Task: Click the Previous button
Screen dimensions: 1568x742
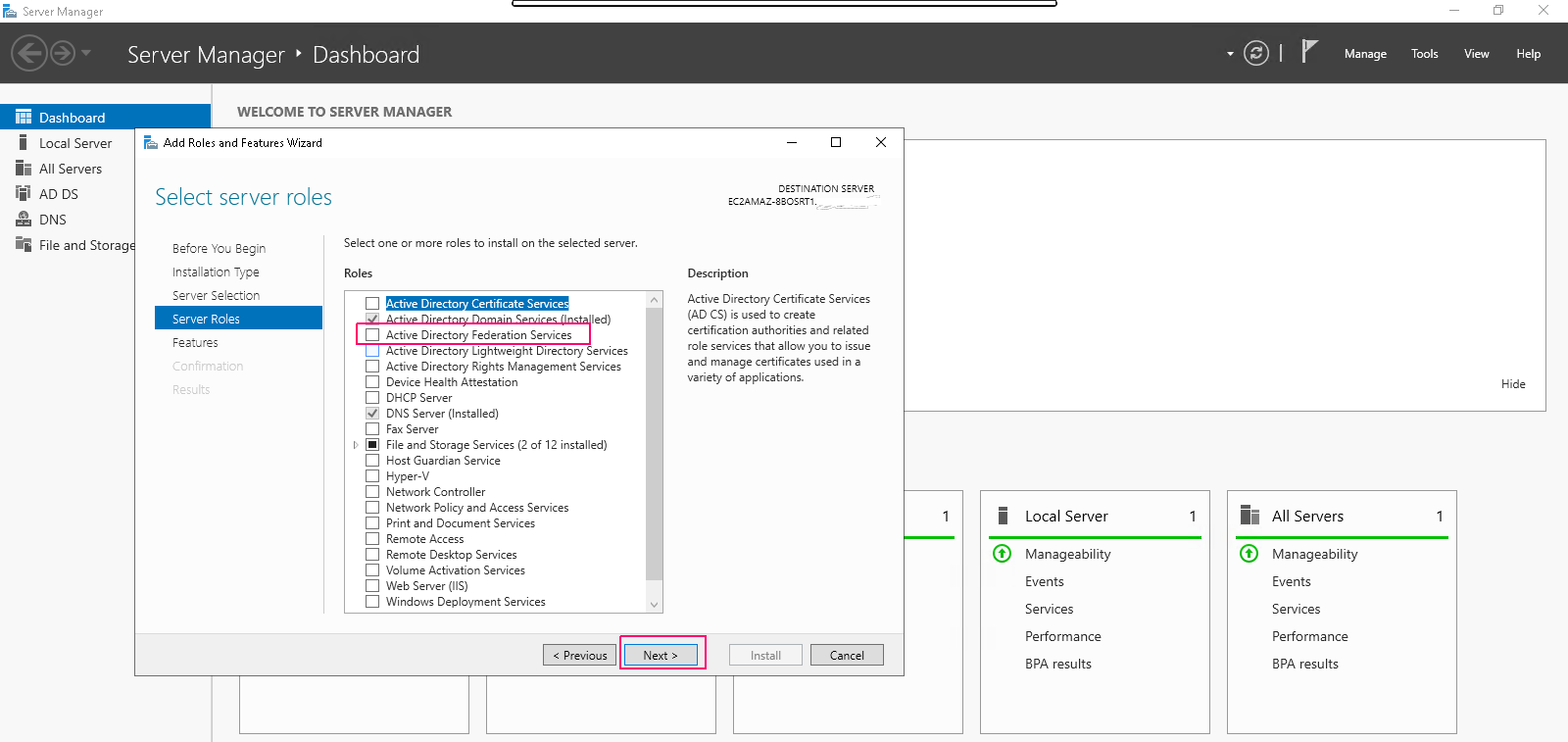Action: 580,655
